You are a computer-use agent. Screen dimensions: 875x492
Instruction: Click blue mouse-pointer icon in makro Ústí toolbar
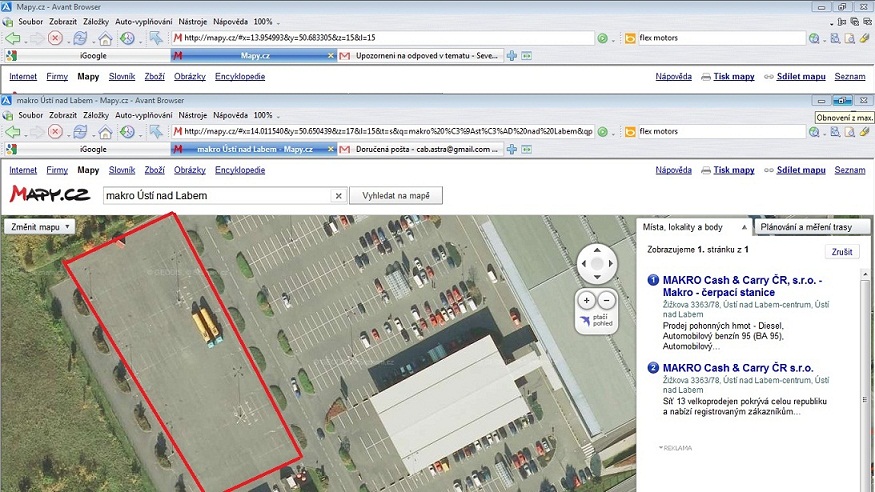click(156, 132)
